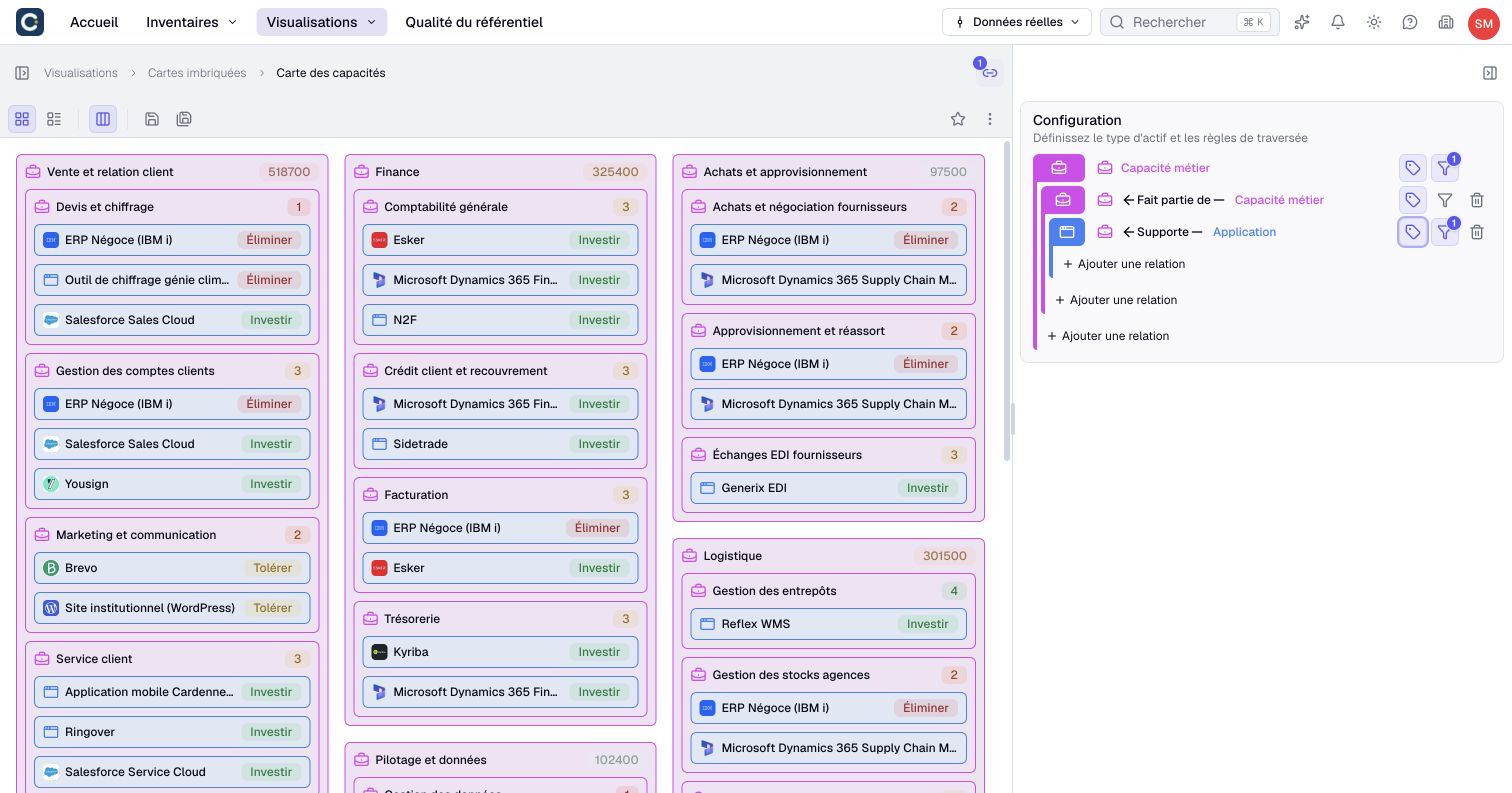Open the Inventaires dropdown menu

click(191, 22)
